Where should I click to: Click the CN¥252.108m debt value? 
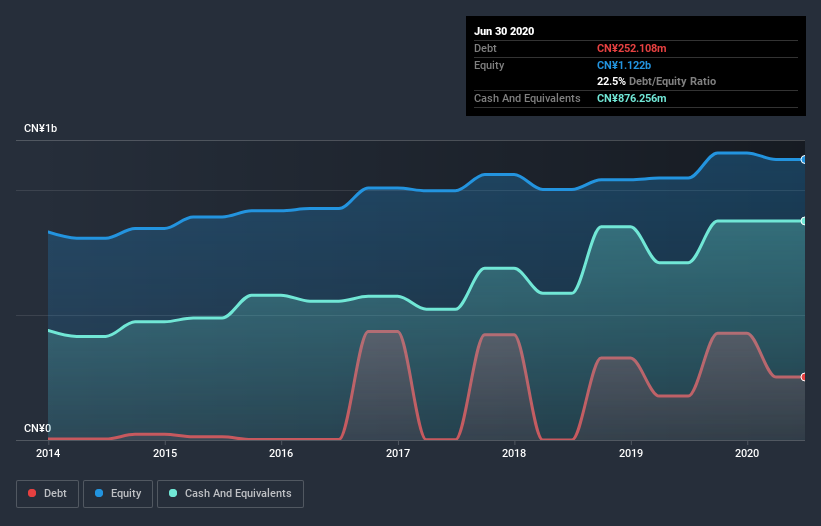pyautogui.click(x=631, y=49)
